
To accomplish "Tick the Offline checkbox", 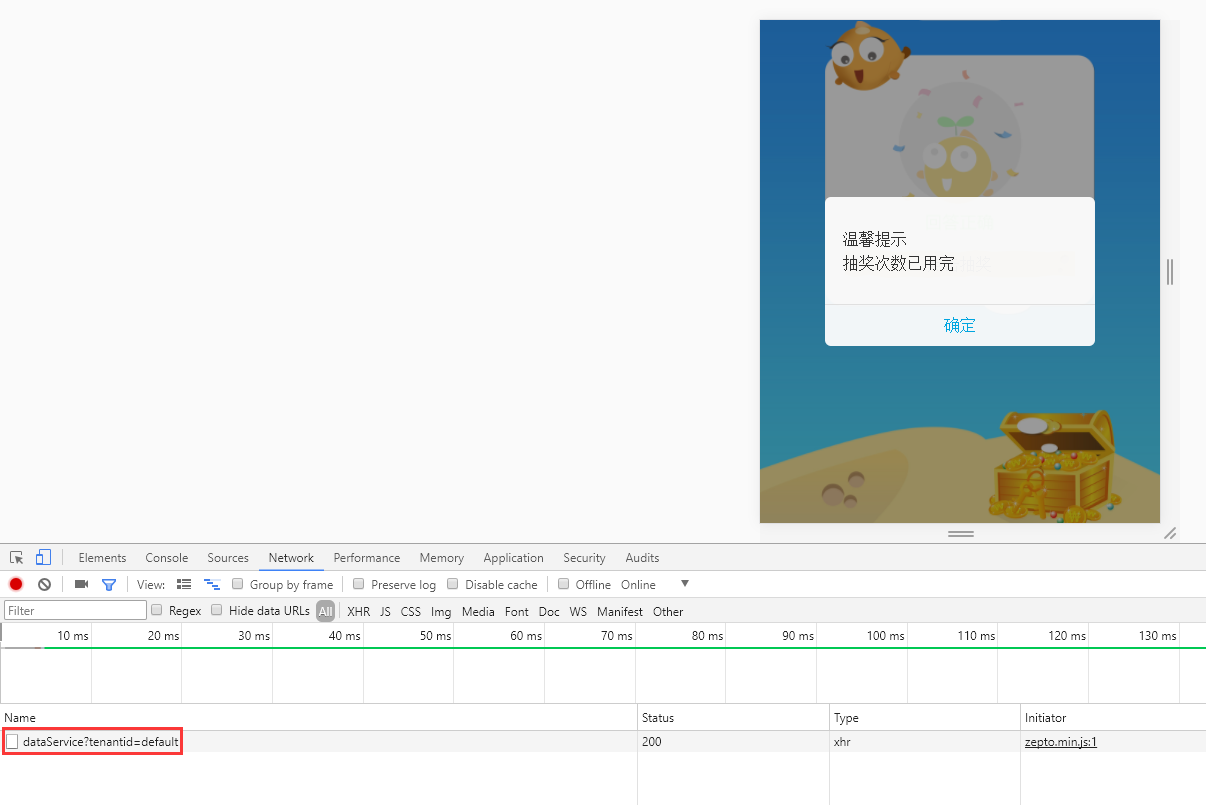I will pyautogui.click(x=564, y=585).
